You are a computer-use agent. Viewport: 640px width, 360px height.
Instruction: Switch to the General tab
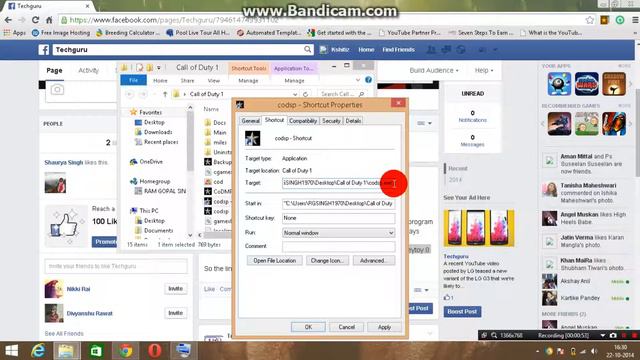pos(250,121)
